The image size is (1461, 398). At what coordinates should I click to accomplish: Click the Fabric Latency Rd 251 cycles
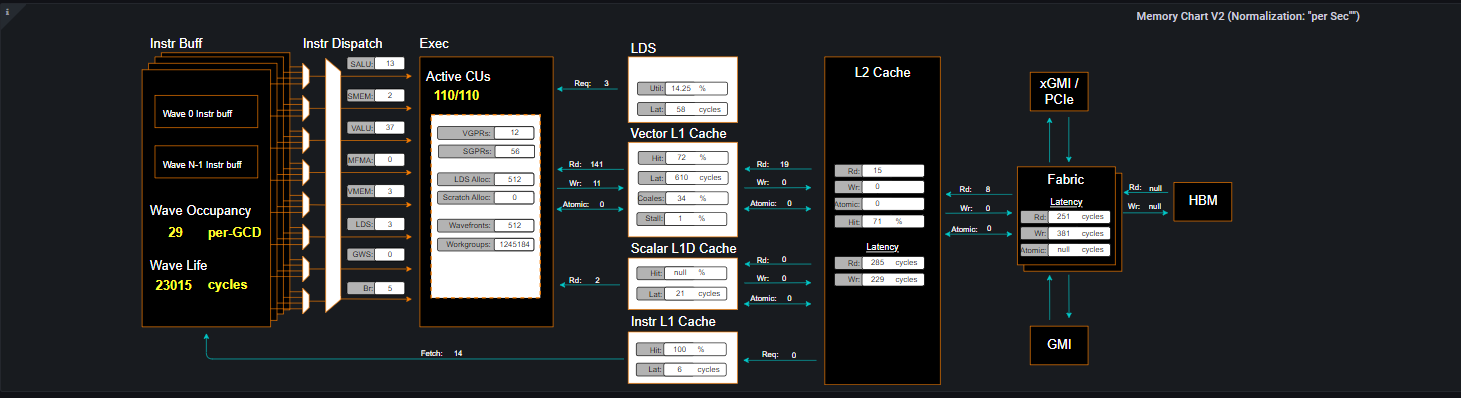point(1078,217)
